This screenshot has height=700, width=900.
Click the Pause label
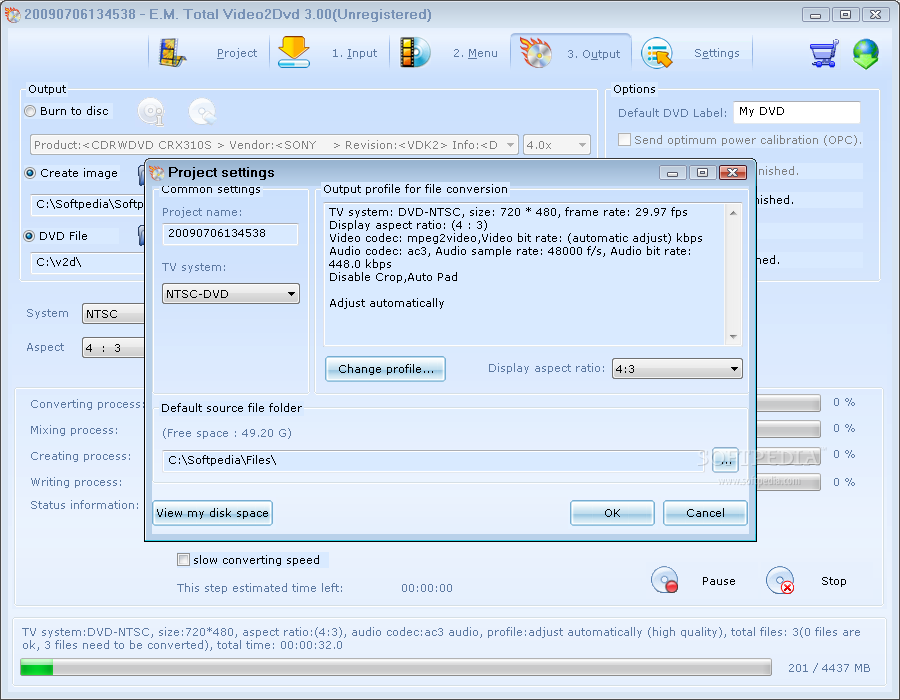click(718, 581)
